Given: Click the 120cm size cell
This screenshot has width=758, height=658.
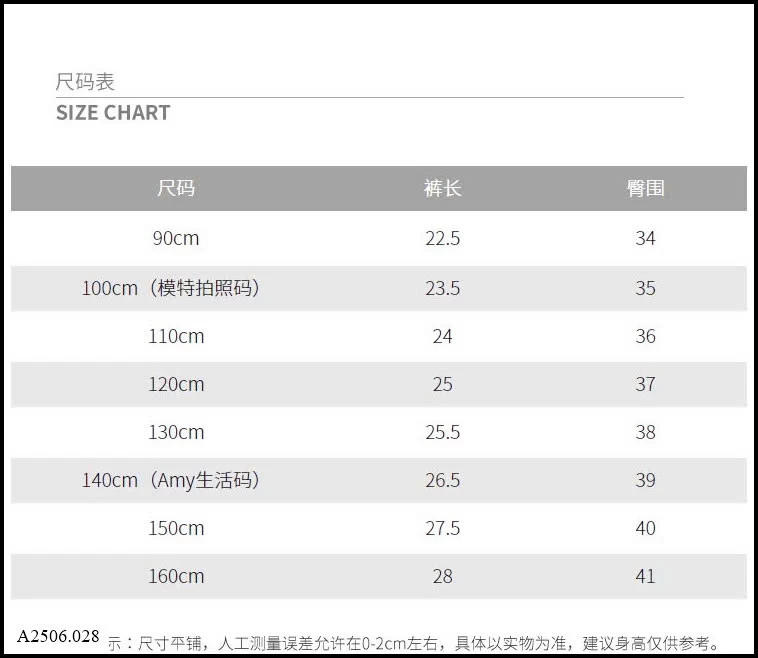Looking at the screenshot, I should click(176, 384).
